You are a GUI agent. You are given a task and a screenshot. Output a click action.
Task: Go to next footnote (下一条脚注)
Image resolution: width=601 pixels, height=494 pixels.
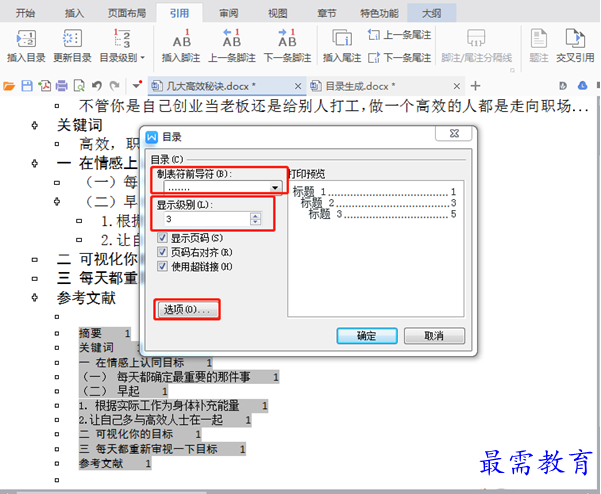287,46
